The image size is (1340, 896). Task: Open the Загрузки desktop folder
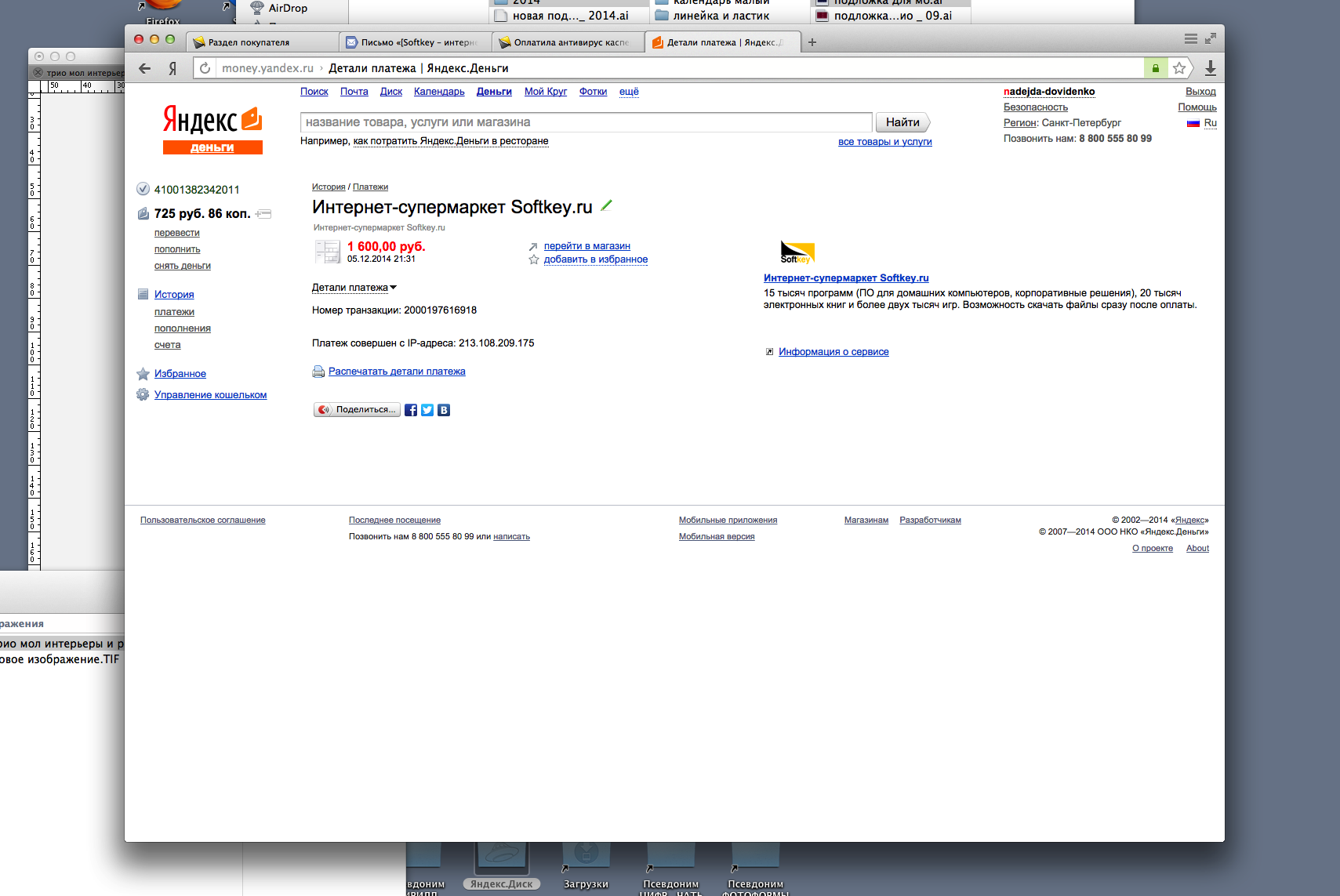point(586,865)
